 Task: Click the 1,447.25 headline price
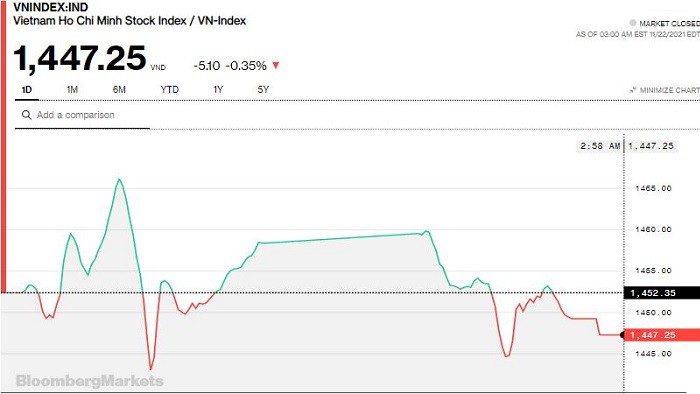tap(80, 58)
